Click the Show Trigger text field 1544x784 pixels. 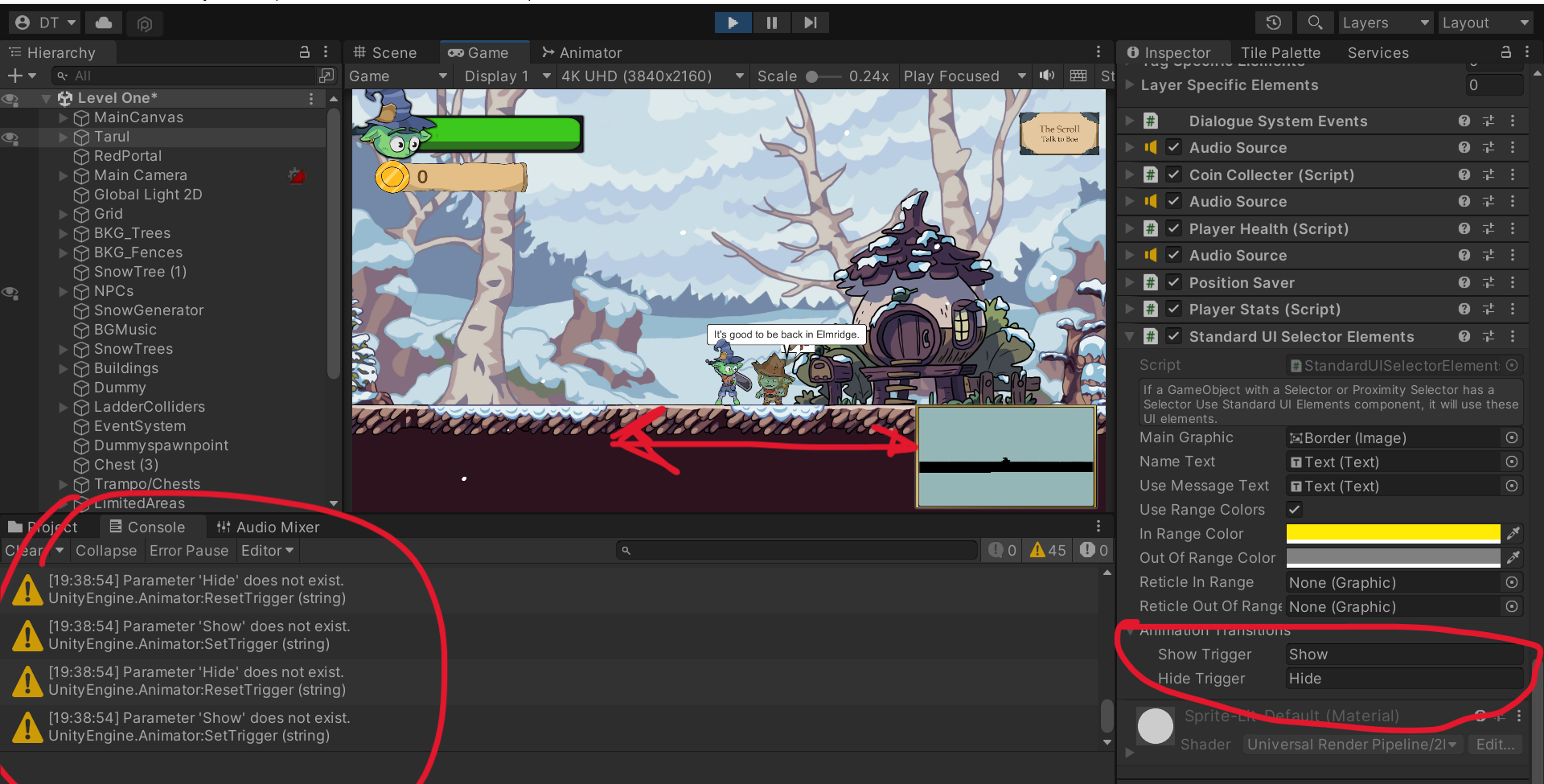[1403, 654]
